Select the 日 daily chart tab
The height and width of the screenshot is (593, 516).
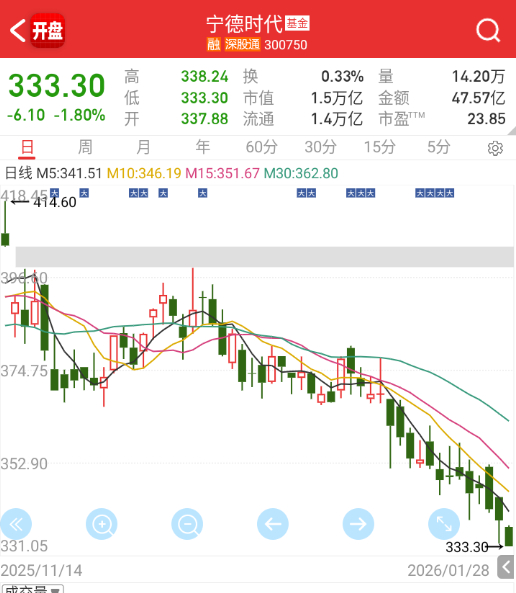[x=27, y=147]
